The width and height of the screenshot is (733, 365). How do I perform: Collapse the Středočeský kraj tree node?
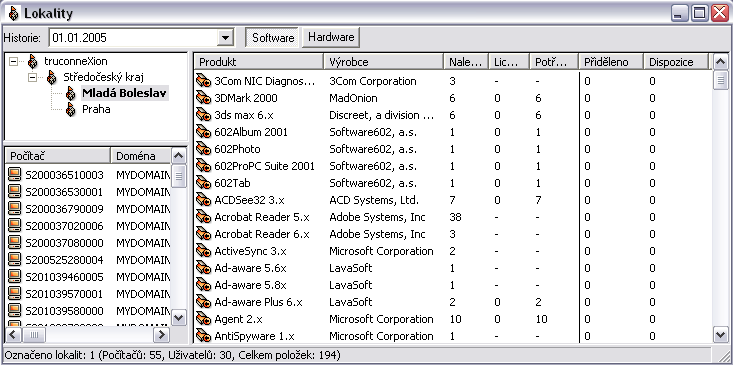pyautogui.click(x=32, y=77)
